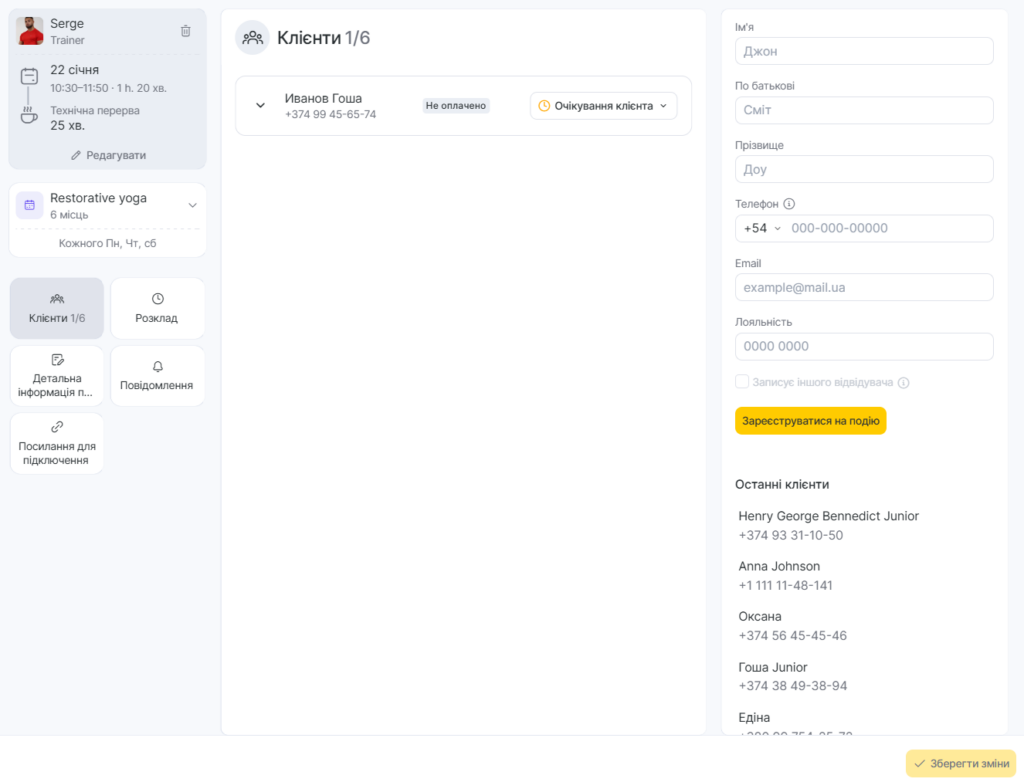This screenshot has height=782, width=1024.
Task: Click the clock icon in status dropdown
Action: pos(544,106)
